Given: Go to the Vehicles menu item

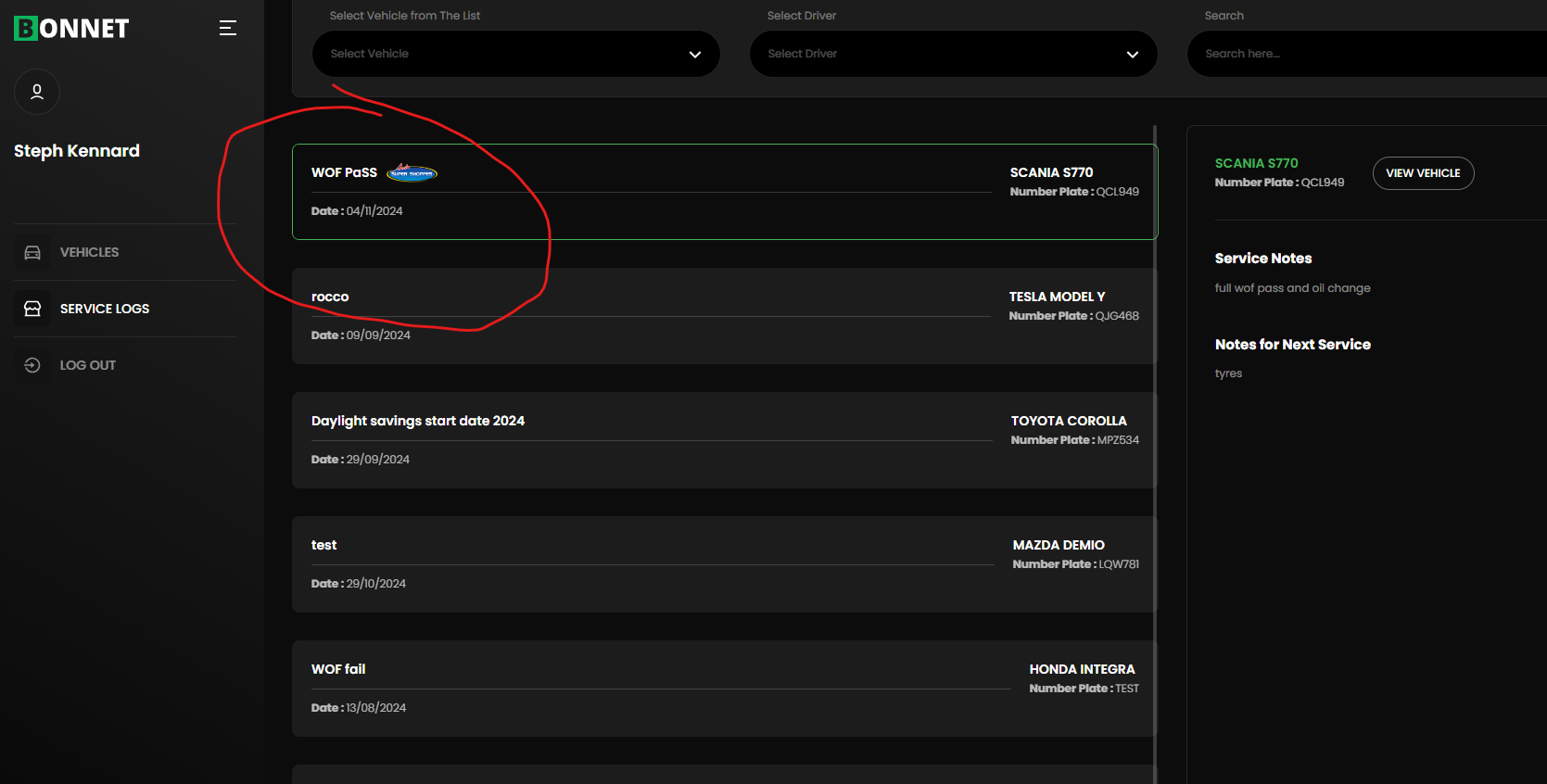Looking at the screenshot, I should pyautogui.click(x=89, y=252).
